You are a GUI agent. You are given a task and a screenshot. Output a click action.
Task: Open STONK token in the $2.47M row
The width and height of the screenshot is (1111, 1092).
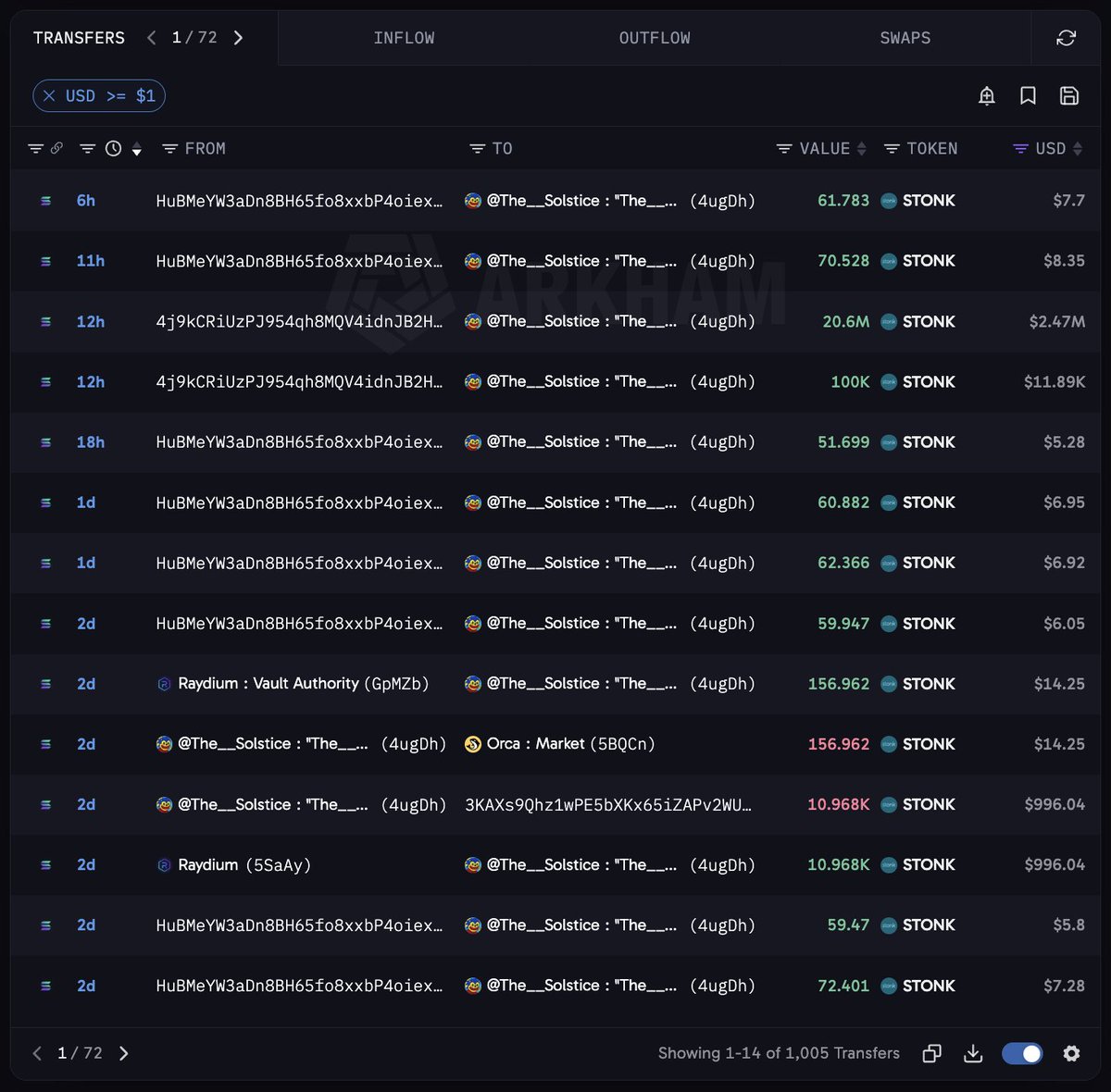pos(918,322)
